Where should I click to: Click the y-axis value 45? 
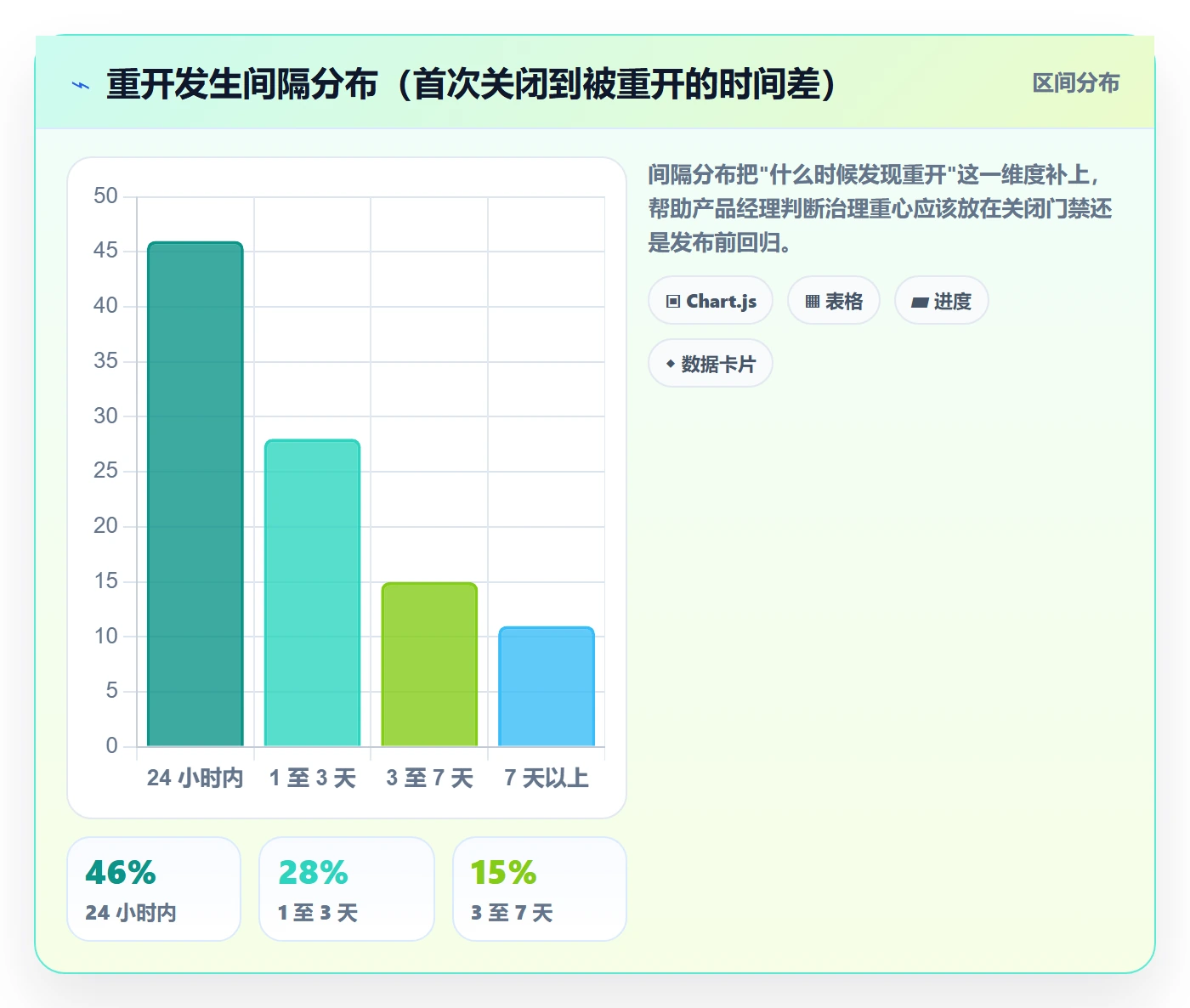coord(105,251)
